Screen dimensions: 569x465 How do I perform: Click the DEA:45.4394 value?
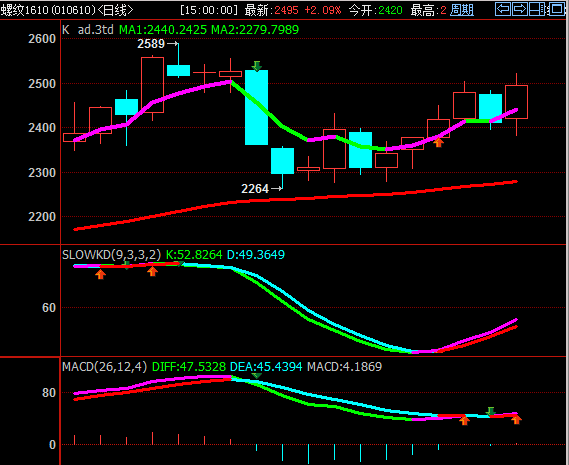[266, 367]
